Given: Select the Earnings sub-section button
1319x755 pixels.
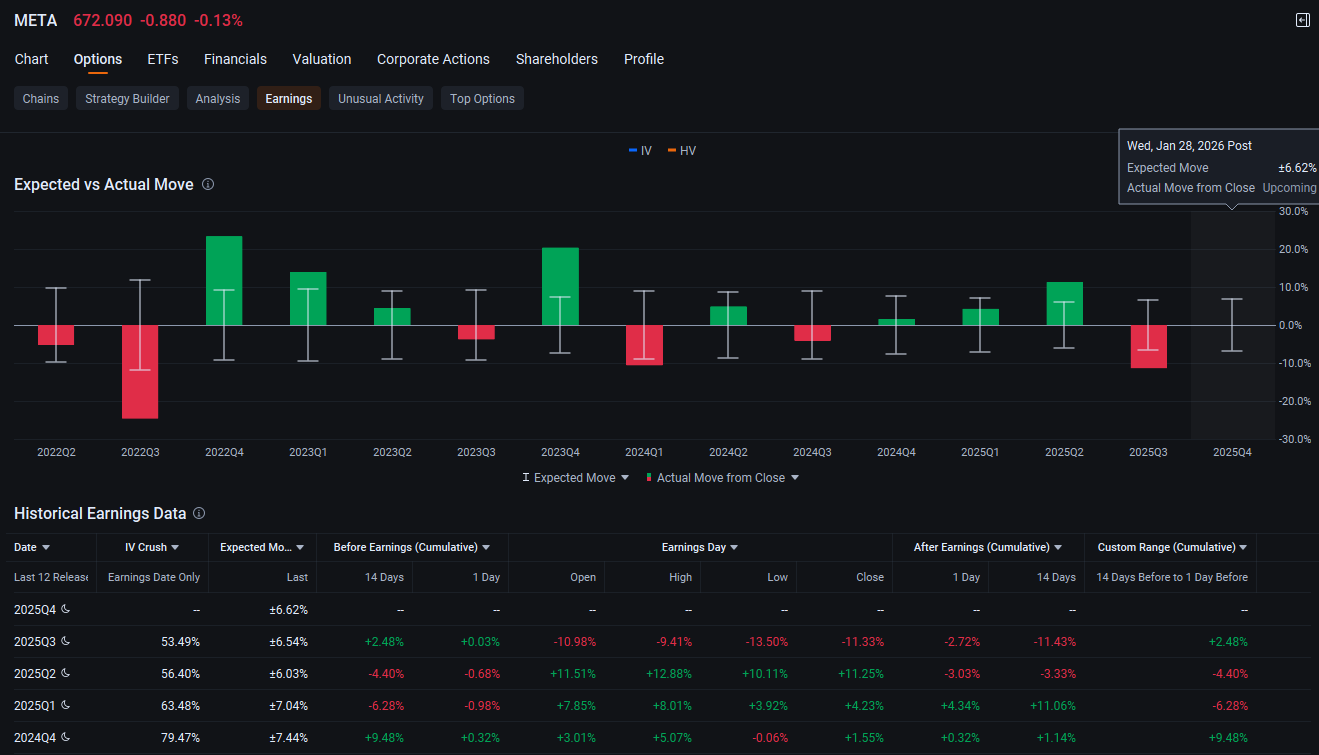Looking at the screenshot, I should pos(289,98).
